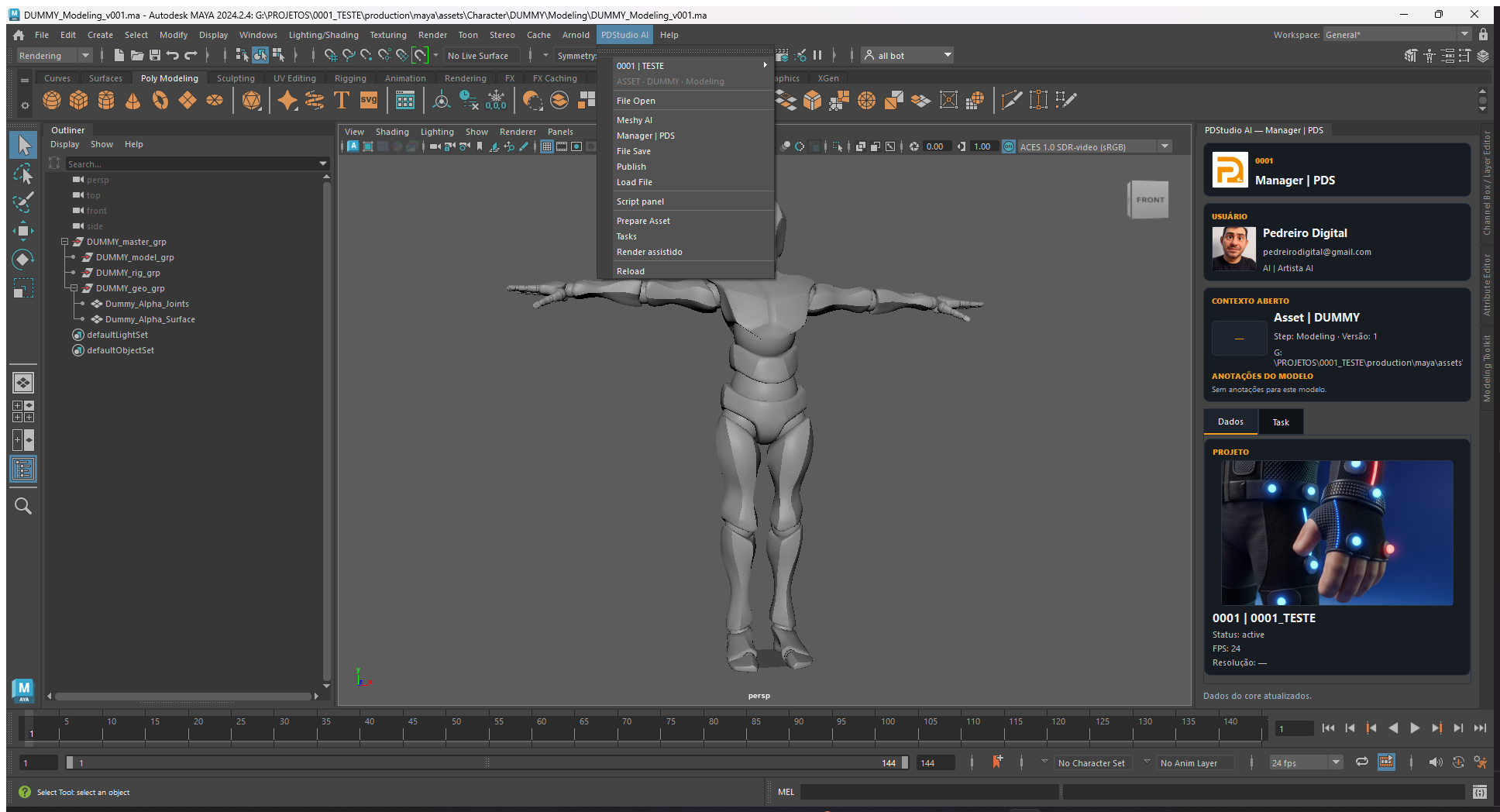
Task: Click the Outliner horizontal scrollbar
Action: click(184, 696)
